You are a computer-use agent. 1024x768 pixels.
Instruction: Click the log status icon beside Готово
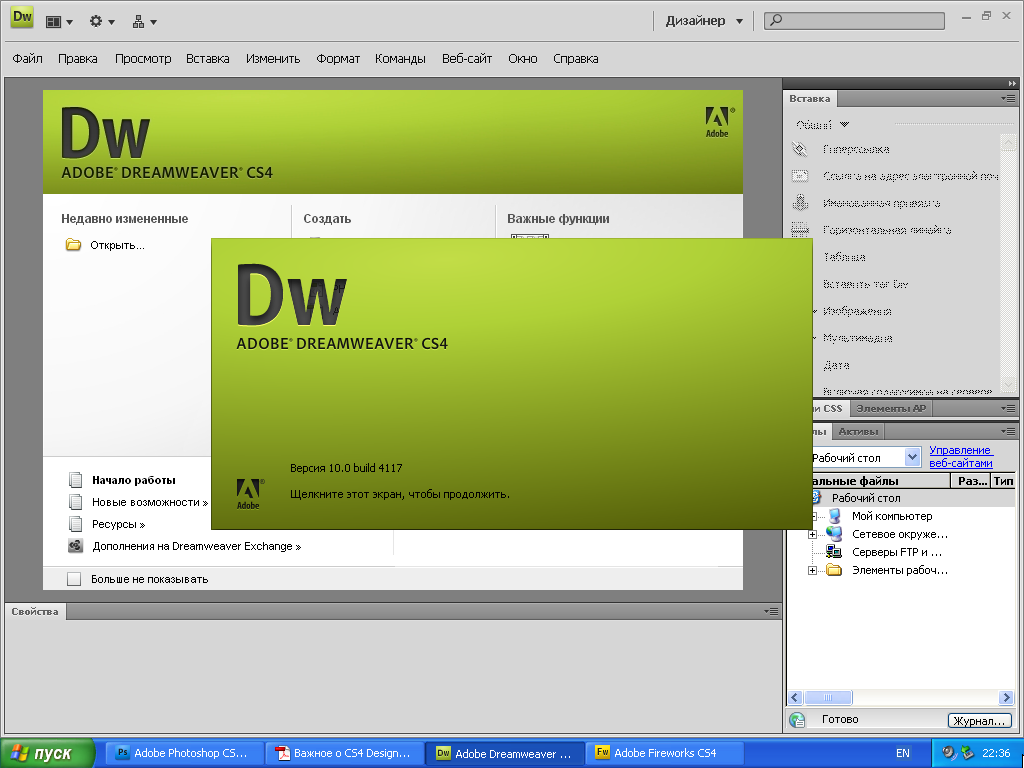[797, 720]
